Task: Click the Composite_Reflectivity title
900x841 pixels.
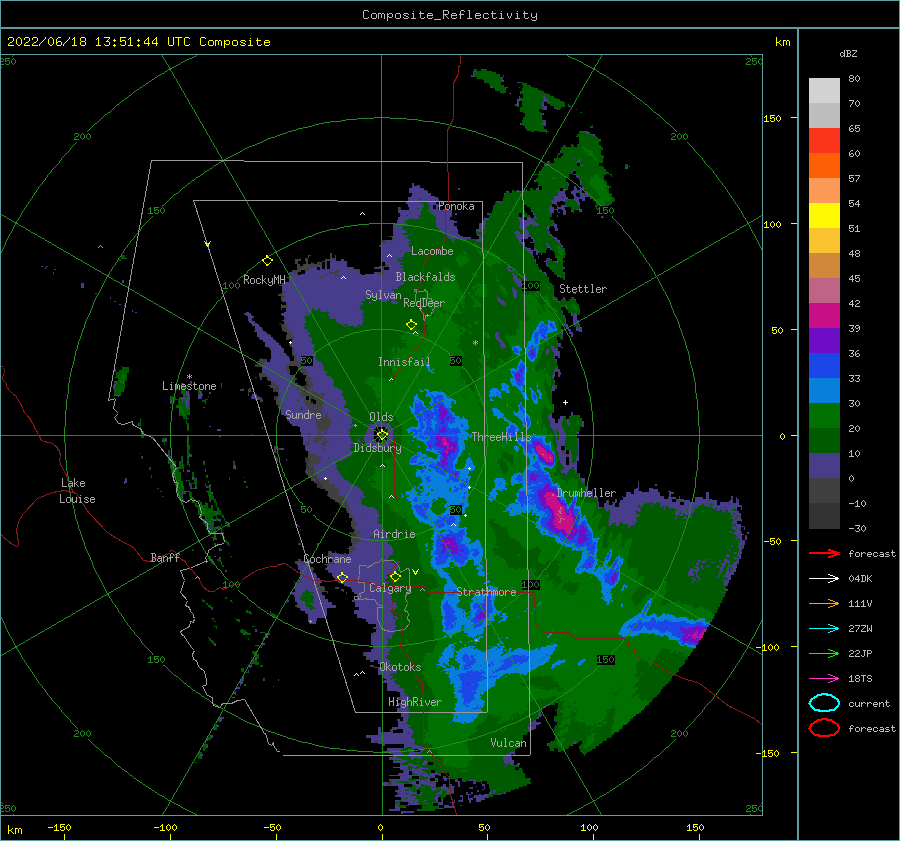Action: [450, 15]
